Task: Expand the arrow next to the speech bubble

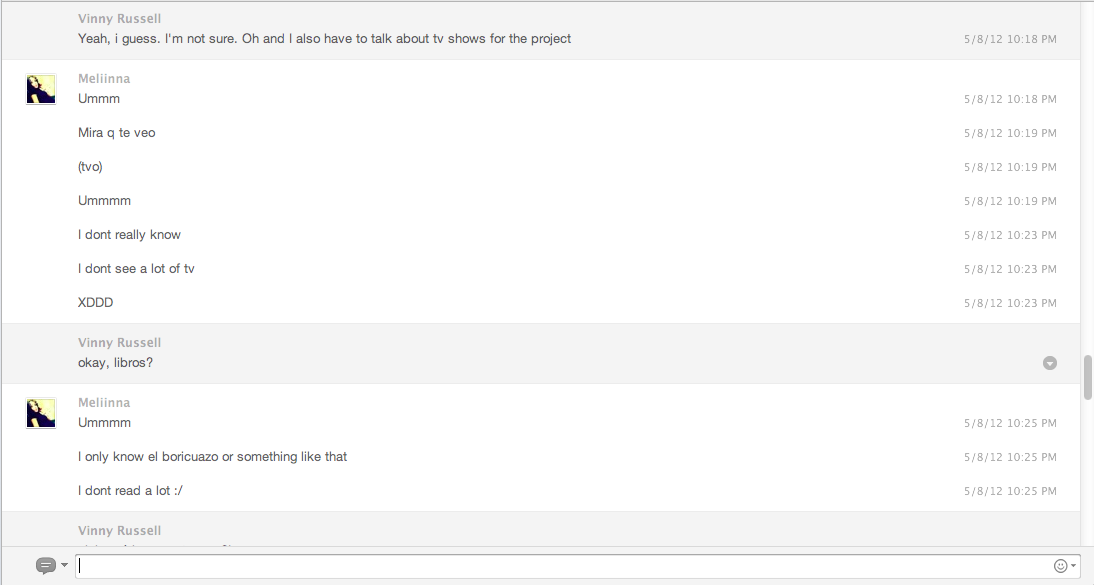Action: click(65, 566)
